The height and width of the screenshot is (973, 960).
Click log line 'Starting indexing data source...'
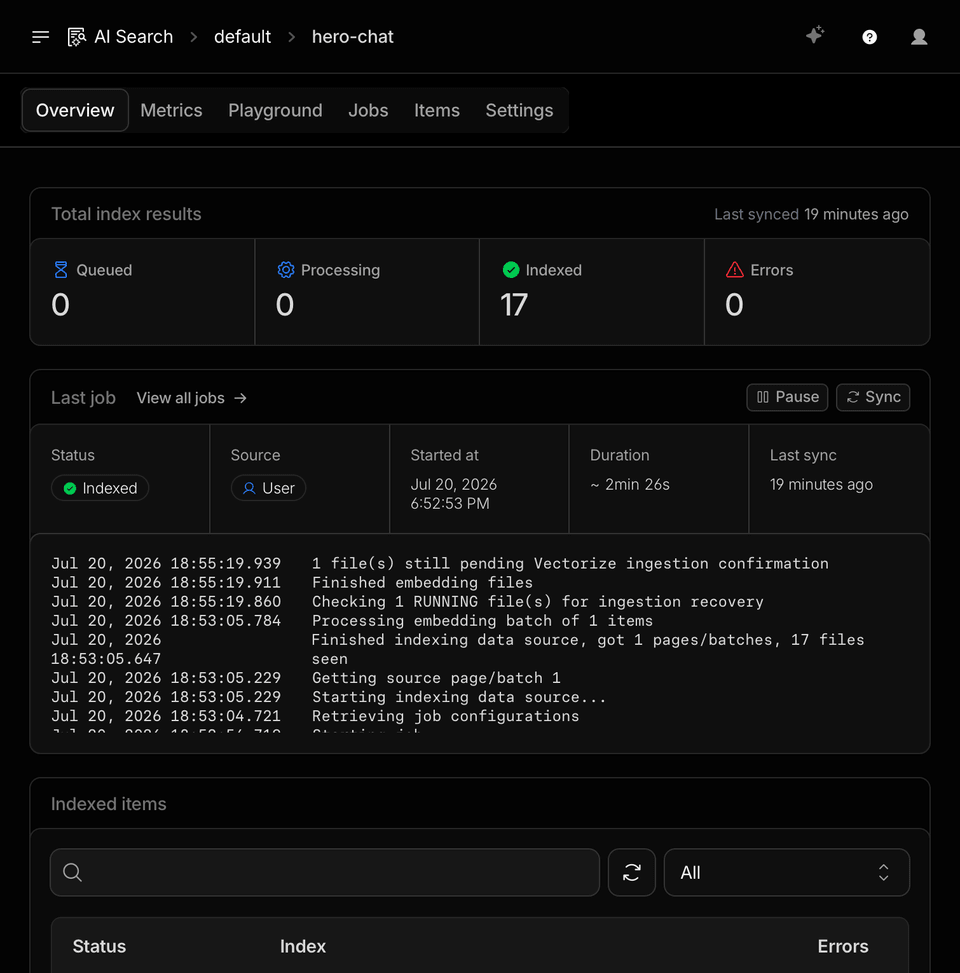459,697
